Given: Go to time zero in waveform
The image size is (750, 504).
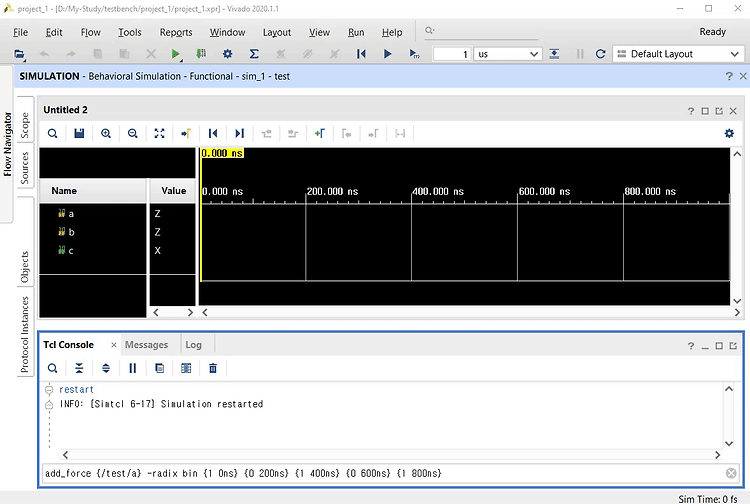Looking at the screenshot, I should (213, 133).
